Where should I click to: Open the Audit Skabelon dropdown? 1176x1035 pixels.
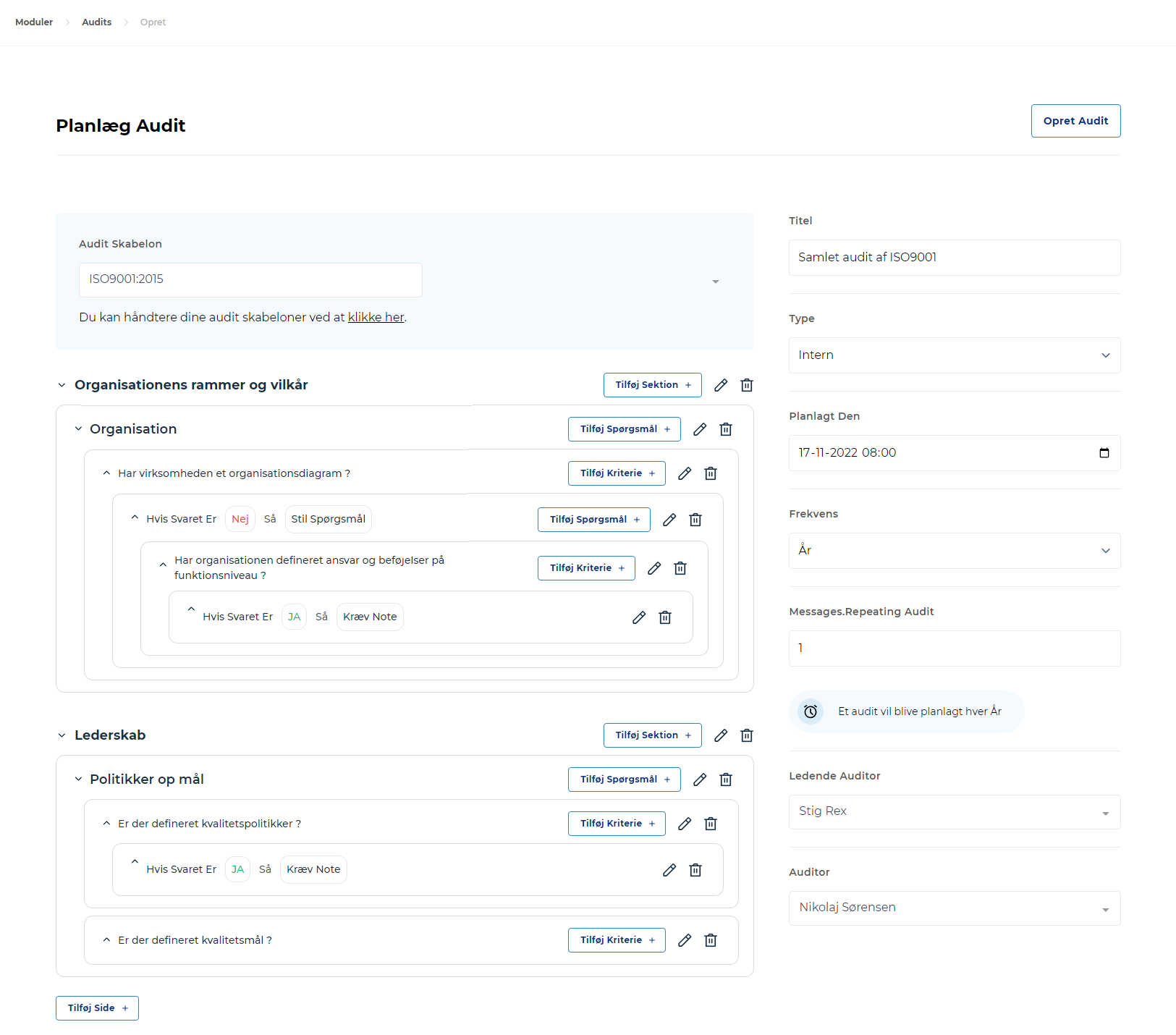(716, 281)
